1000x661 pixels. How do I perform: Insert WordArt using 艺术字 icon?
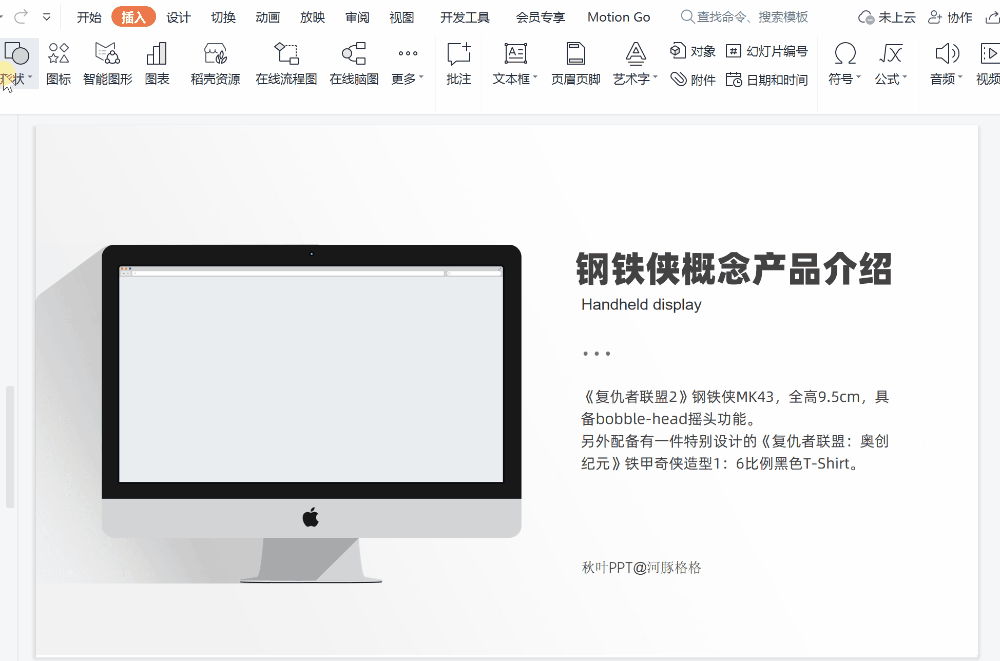point(635,54)
